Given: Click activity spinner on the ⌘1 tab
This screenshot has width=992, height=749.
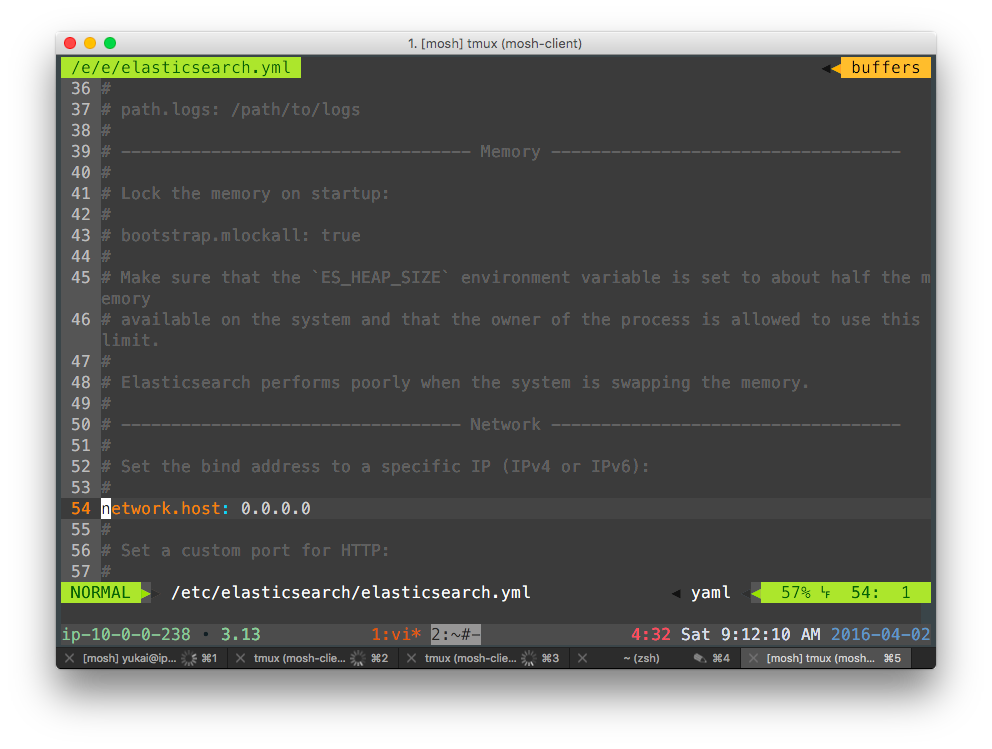Looking at the screenshot, I should tap(189, 659).
